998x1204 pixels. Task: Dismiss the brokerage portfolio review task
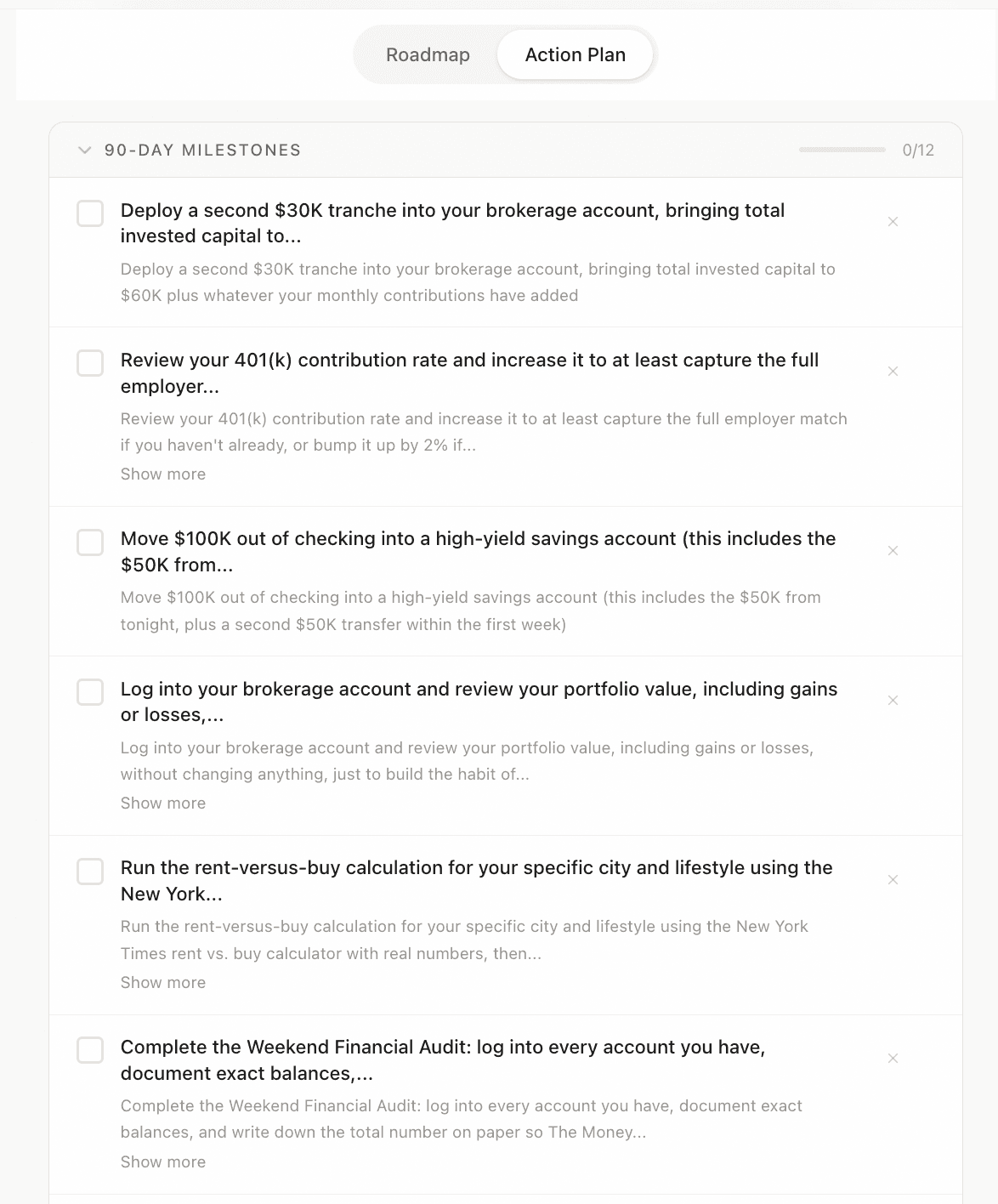click(x=893, y=701)
